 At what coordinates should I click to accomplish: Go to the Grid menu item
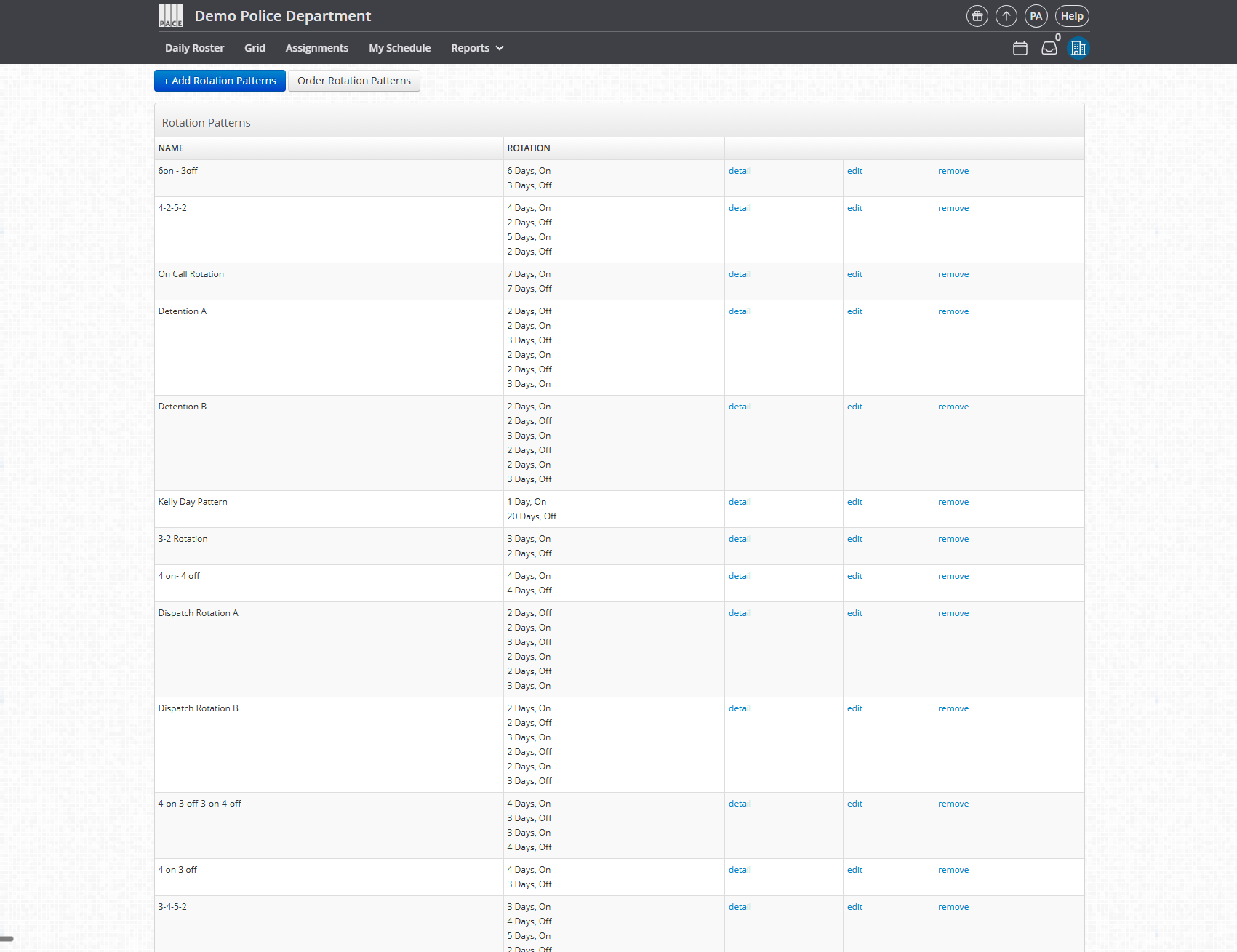point(255,48)
